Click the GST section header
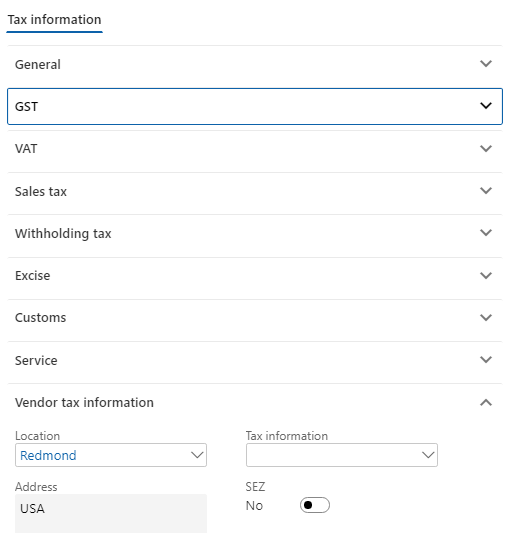Image resolution: width=512 pixels, height=533 pixels. tap(255, 106)
